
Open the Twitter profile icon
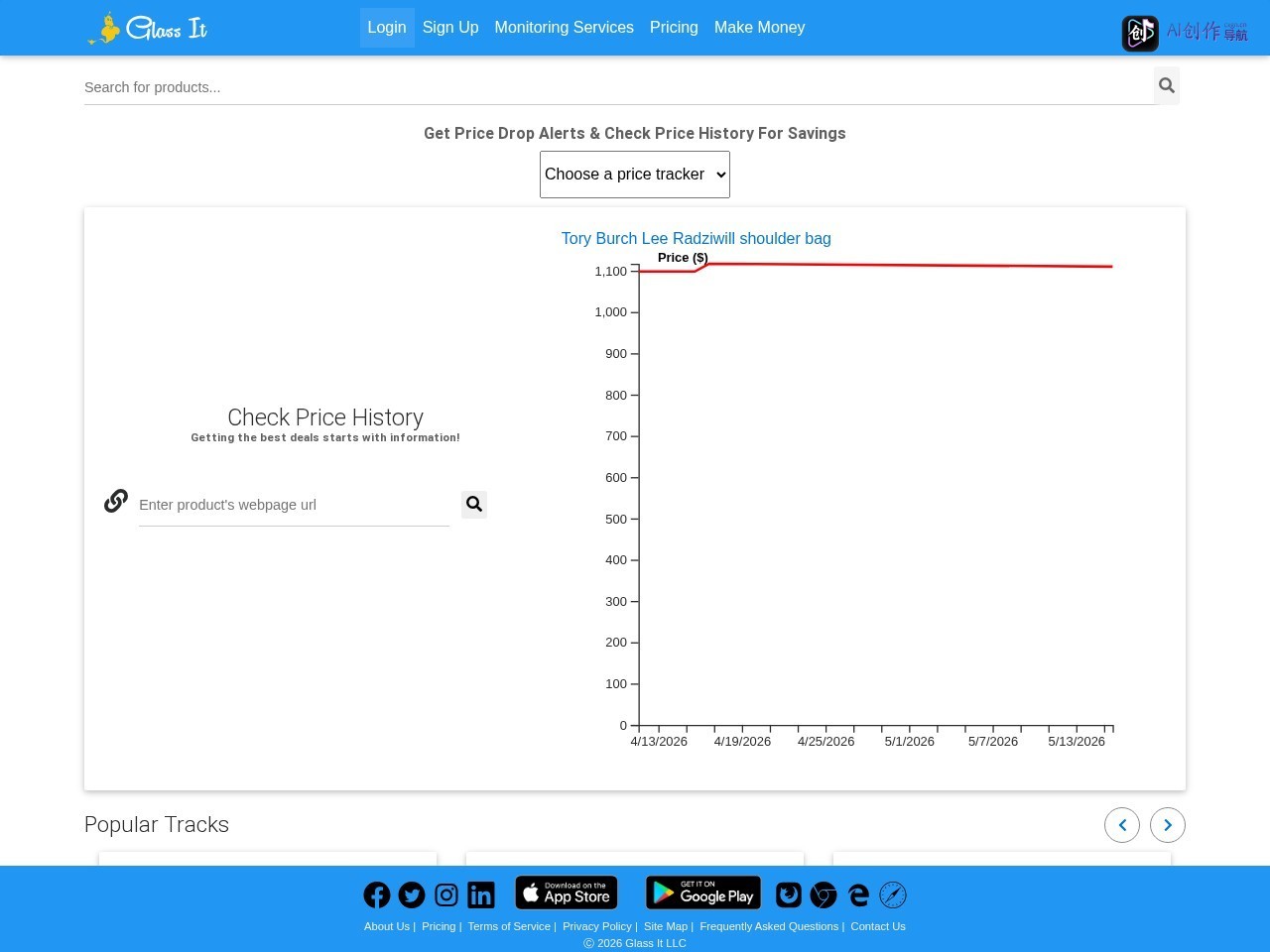coord(412,895)
